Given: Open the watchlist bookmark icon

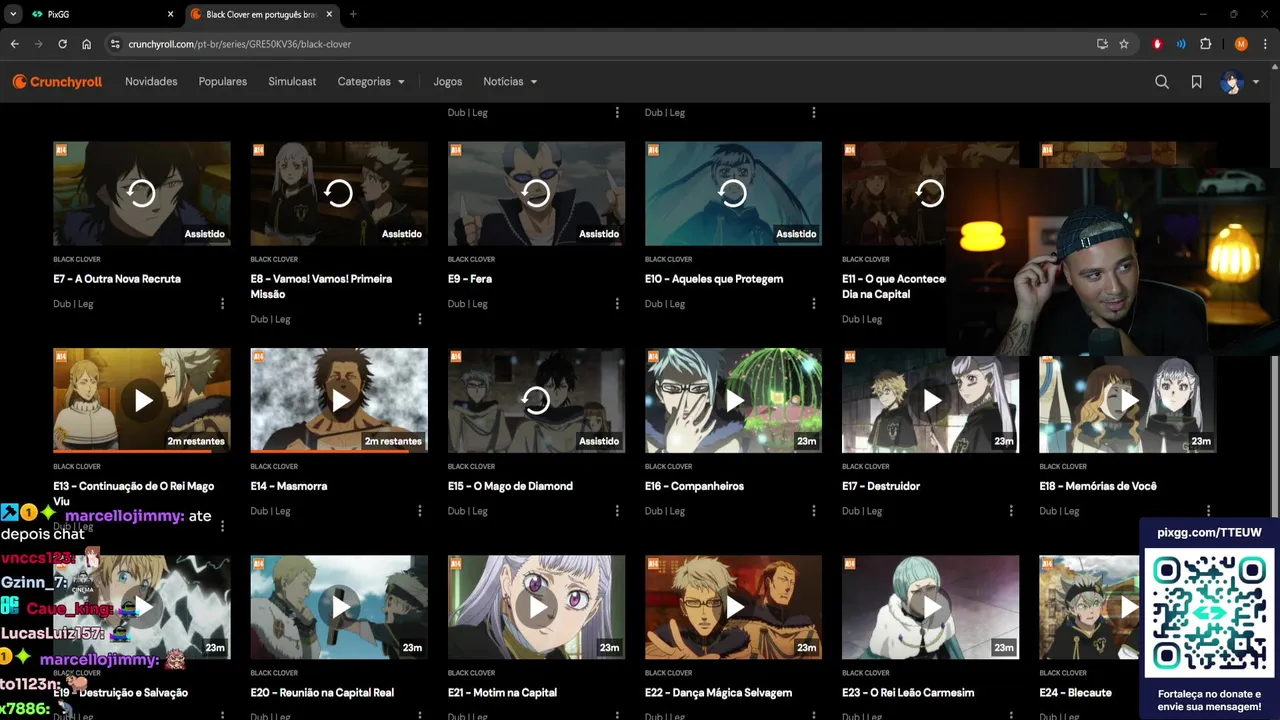Looking at the screenshot, I should click(x=1196, y=82).
